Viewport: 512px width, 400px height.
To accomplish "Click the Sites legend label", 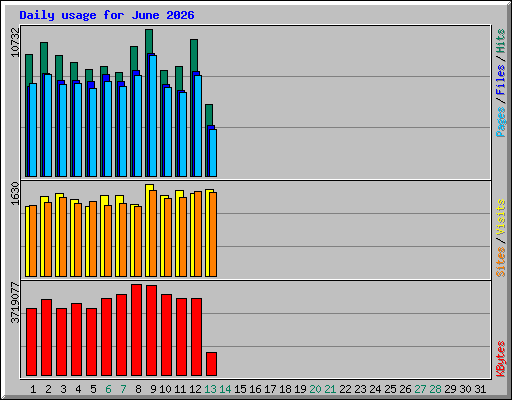I will pyautogui.click(x=500, y=262).
